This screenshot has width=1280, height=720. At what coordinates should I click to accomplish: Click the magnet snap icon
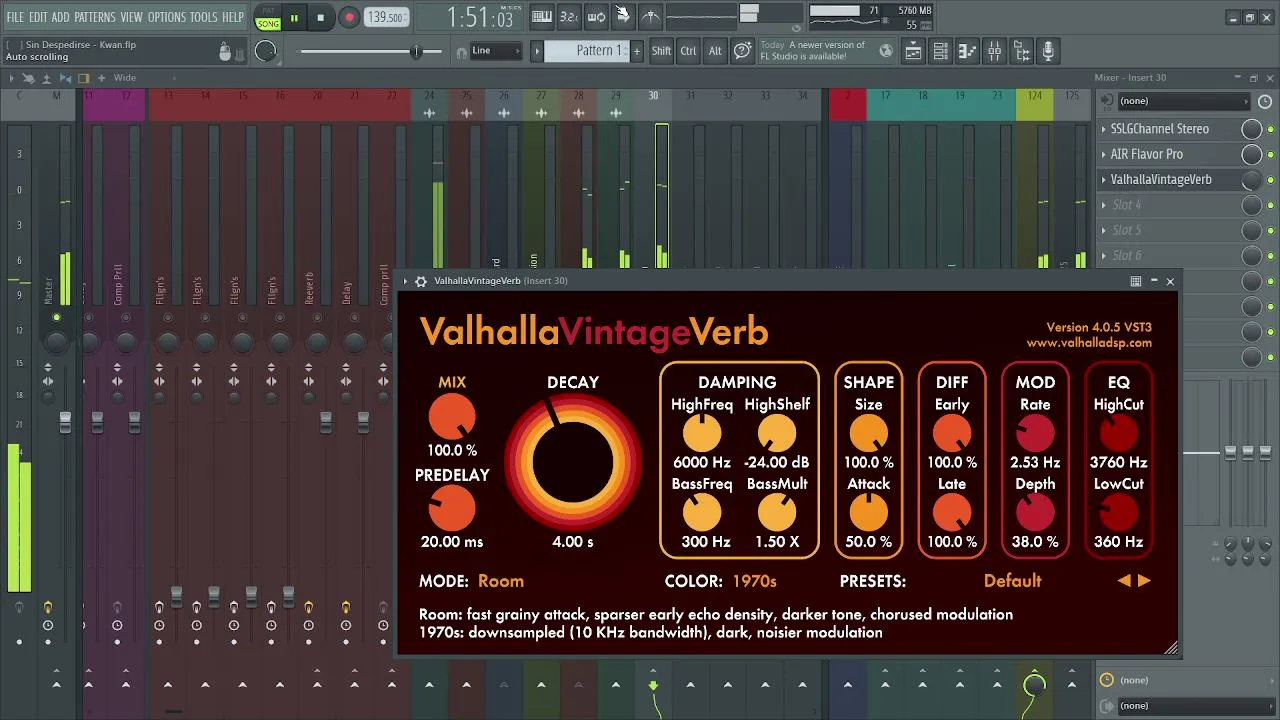461,52
